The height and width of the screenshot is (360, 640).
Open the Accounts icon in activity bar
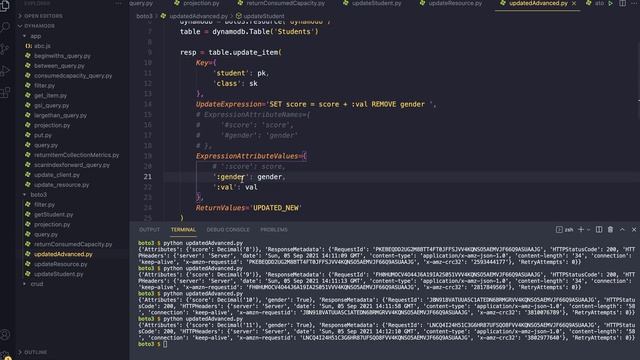click(x=5, y=335)
